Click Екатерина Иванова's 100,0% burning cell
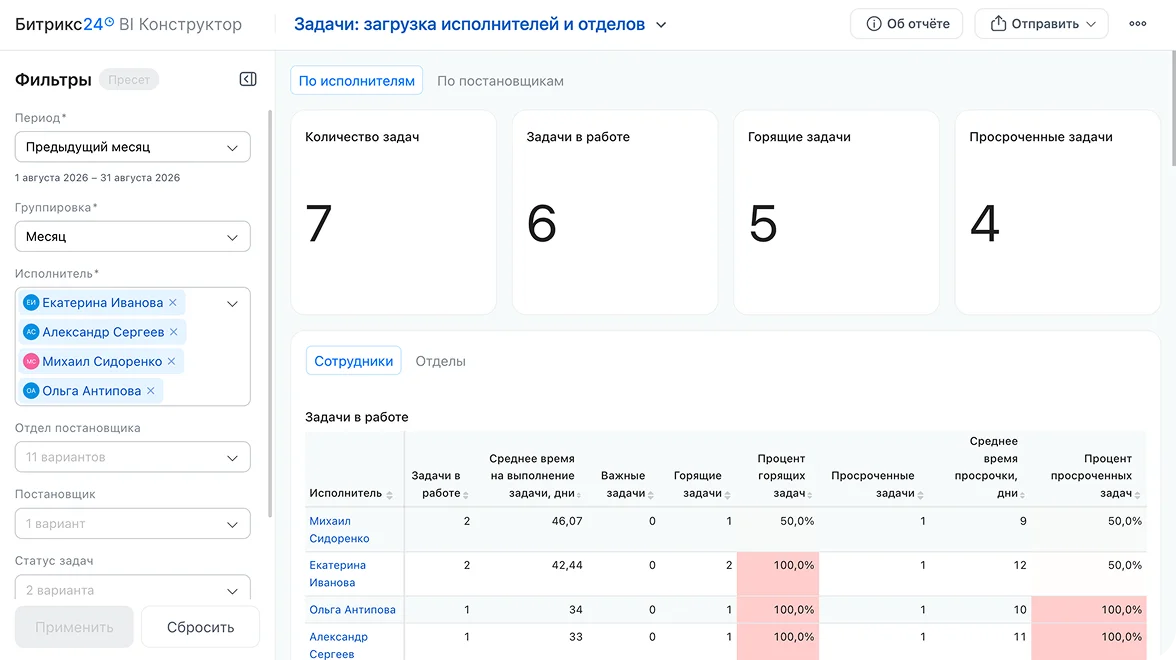The height and width of the screenshot is (660, 1176). pyautogui.click(x=778, y=574)
